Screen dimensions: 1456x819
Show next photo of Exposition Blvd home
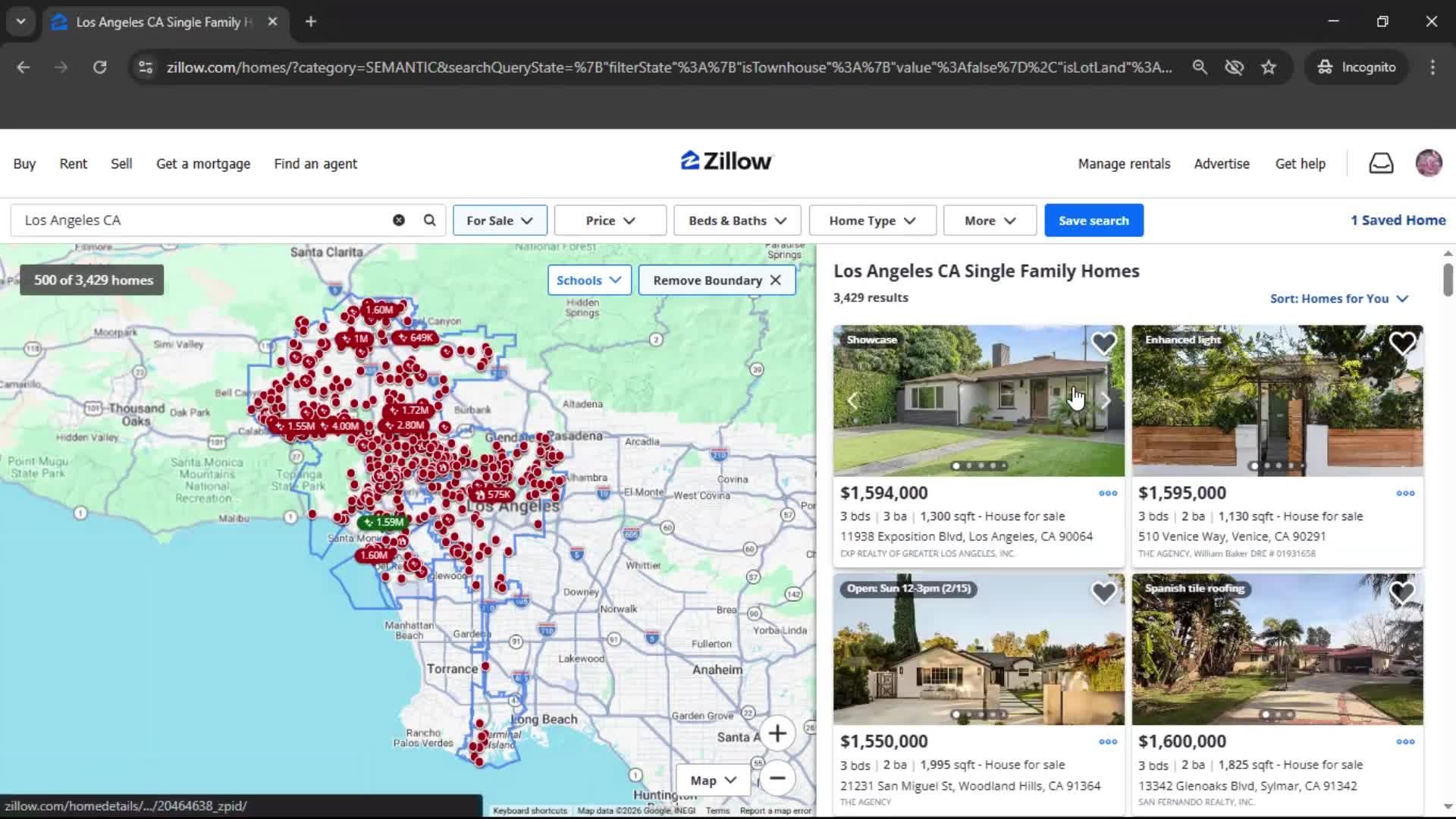[1106, 400]
